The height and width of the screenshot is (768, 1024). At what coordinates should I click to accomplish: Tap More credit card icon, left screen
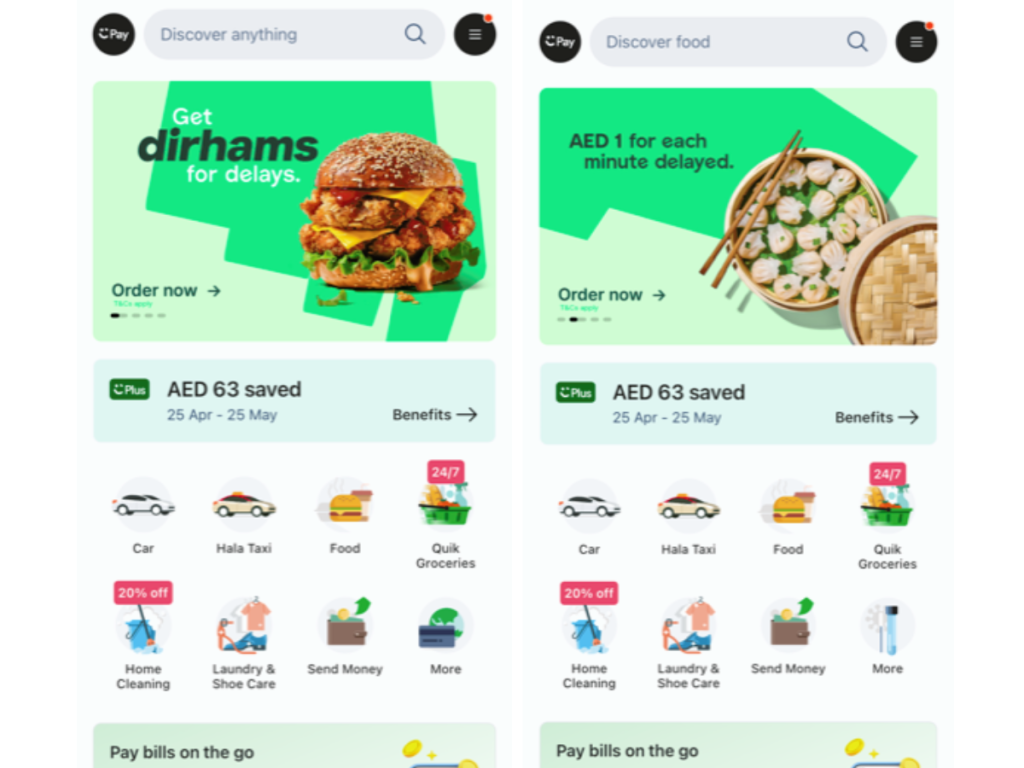[445, 627]
